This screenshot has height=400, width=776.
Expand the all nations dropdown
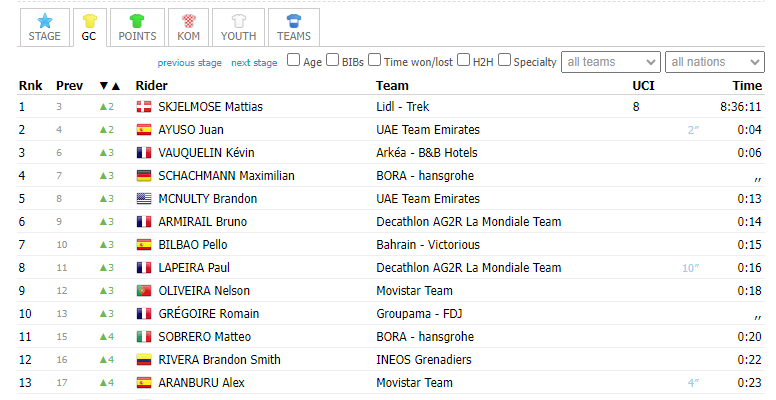(714, 62)
